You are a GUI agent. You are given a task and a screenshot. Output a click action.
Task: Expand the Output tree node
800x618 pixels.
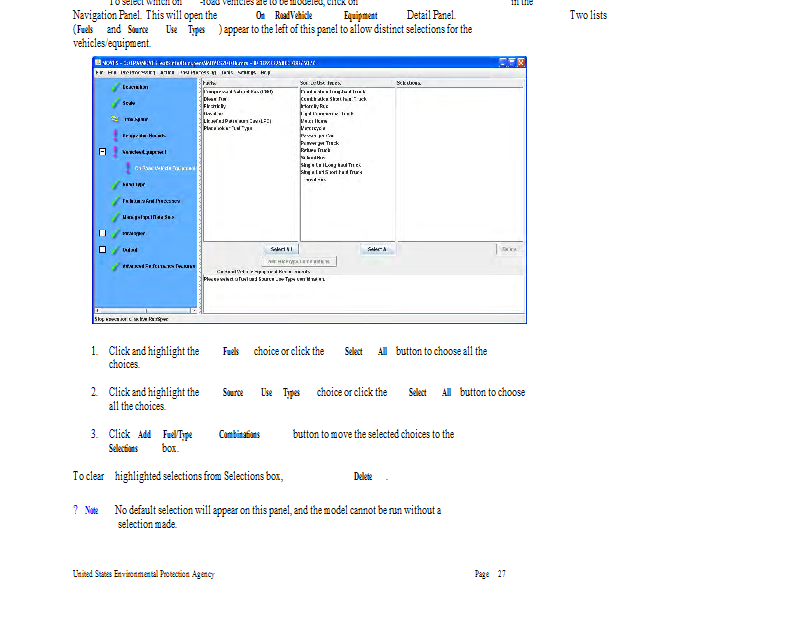[102, 250]
